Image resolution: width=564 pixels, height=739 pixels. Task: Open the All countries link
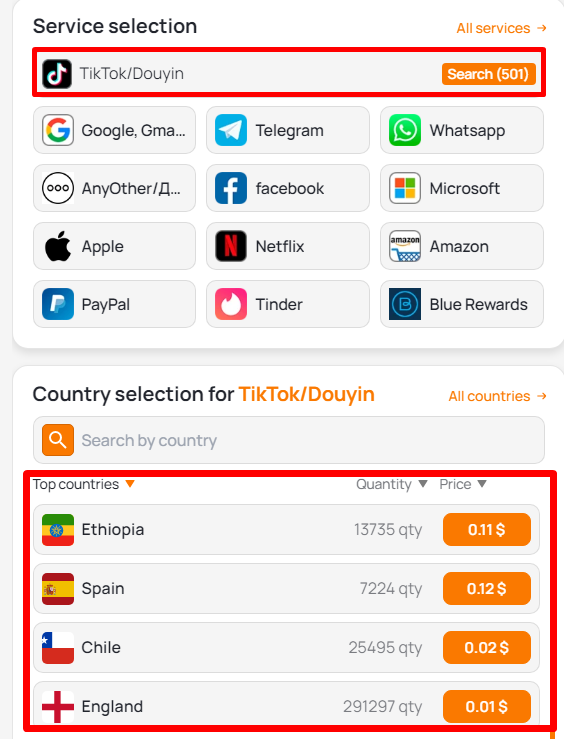tap(498, 396)
